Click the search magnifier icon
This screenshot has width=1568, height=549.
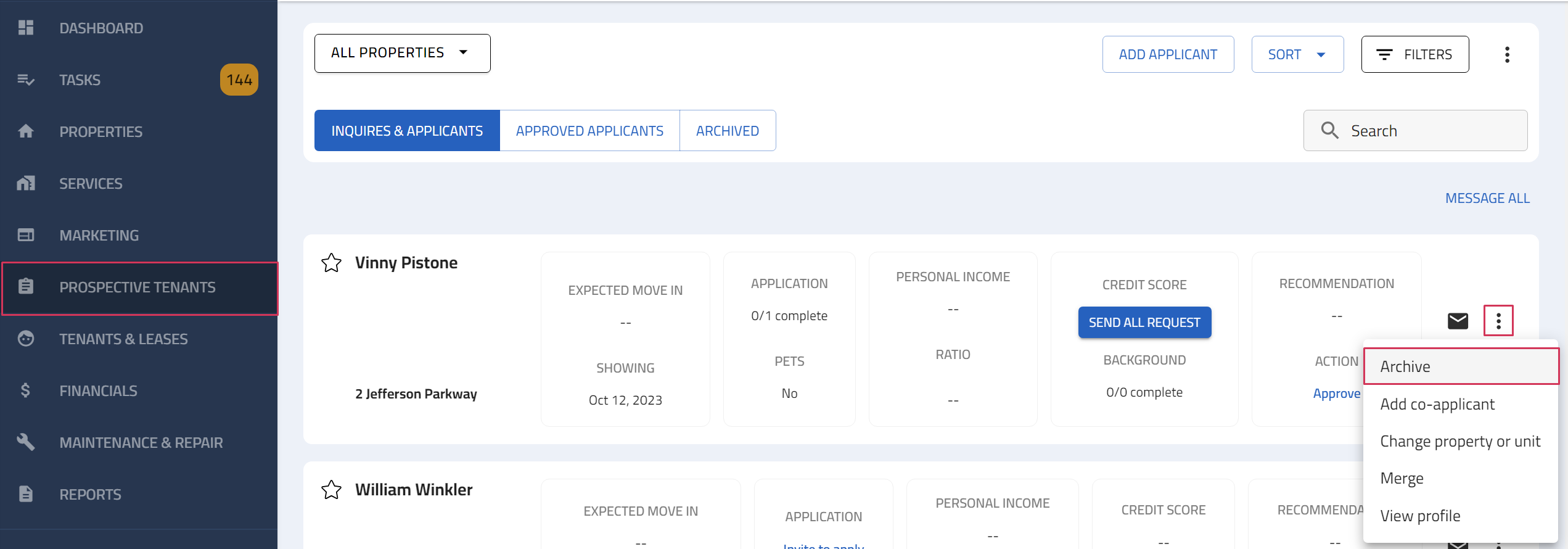[x=1329, y=131]
